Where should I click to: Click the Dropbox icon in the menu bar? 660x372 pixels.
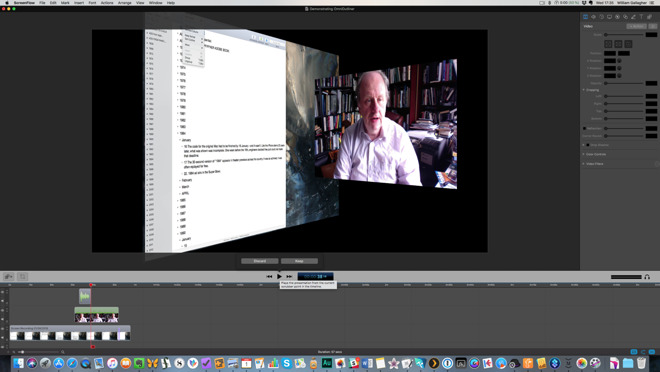pyautogui.click(x=584, y=3)
